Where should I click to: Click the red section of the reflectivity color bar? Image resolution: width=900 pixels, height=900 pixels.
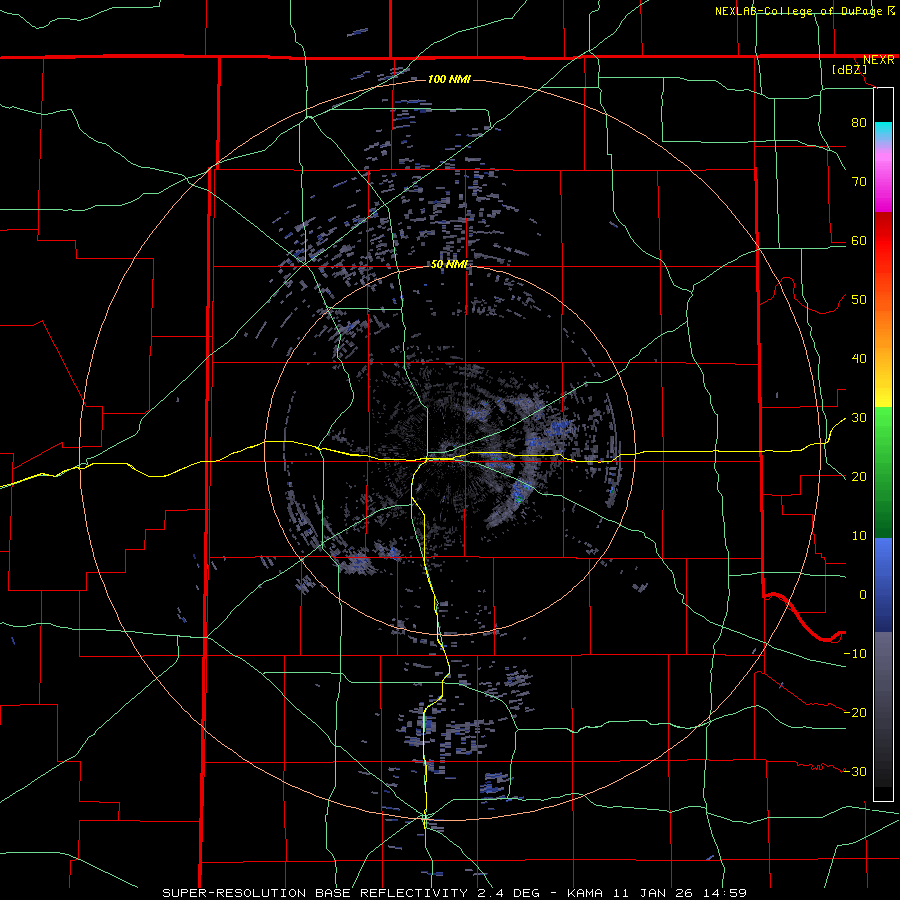(883, 241)
